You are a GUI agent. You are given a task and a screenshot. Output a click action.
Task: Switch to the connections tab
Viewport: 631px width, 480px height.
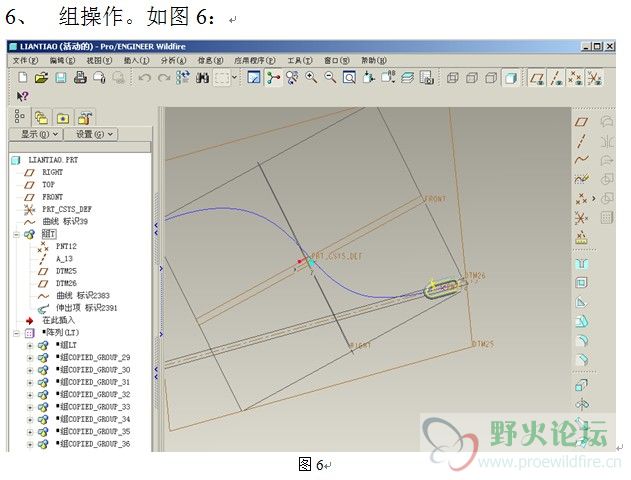(x=85, y=118)
